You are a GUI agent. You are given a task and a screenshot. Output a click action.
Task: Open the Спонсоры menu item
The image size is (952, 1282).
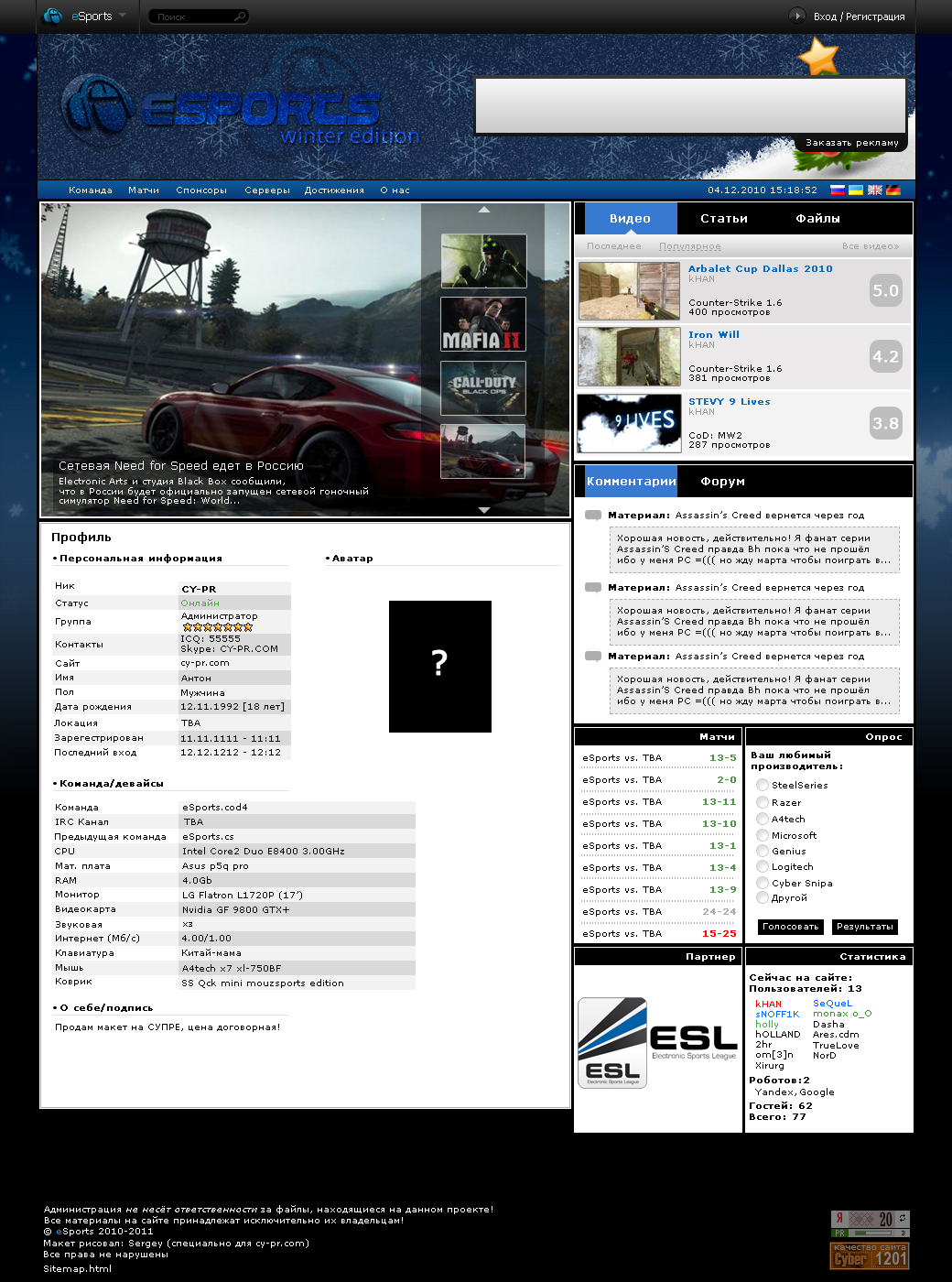[201, 190]
